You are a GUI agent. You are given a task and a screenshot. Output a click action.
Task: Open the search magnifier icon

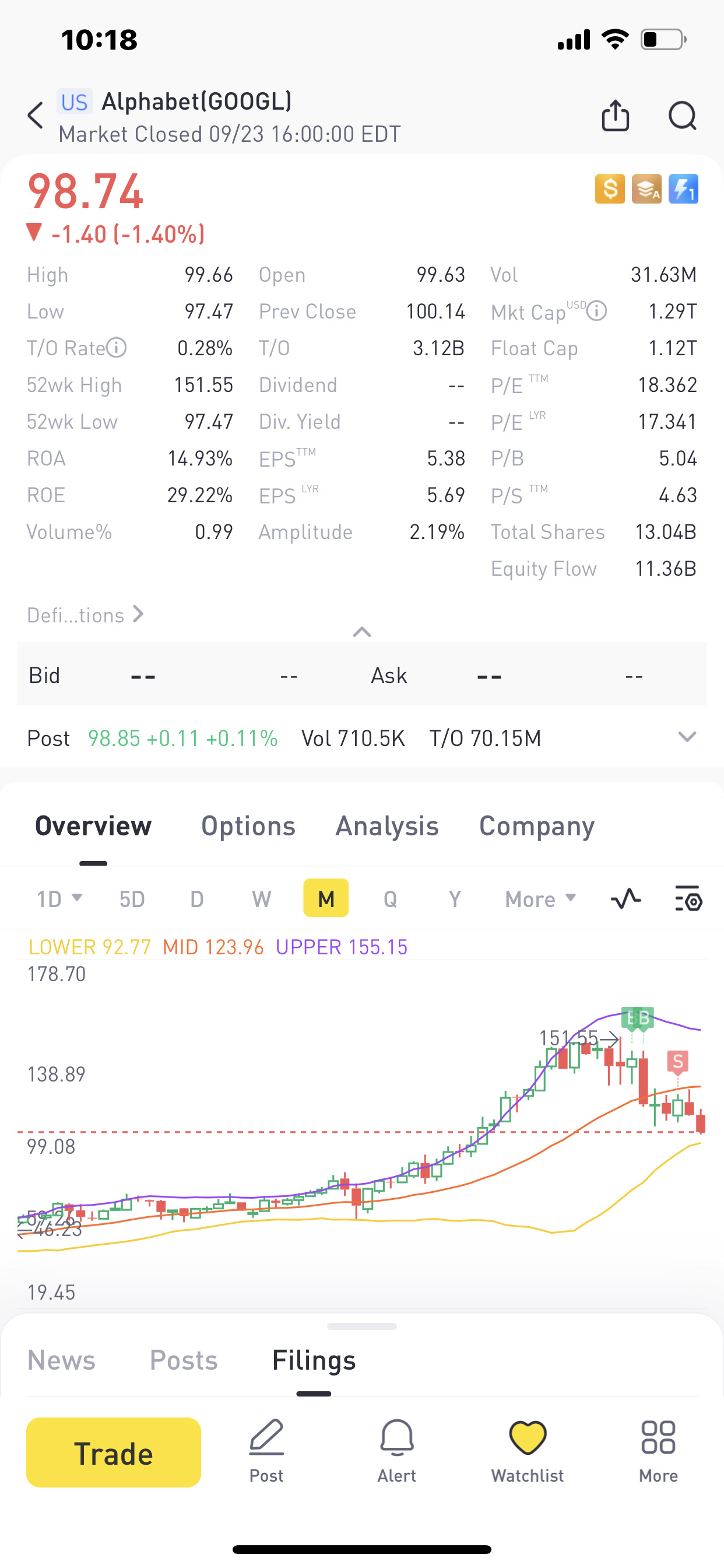coord(682,116)
